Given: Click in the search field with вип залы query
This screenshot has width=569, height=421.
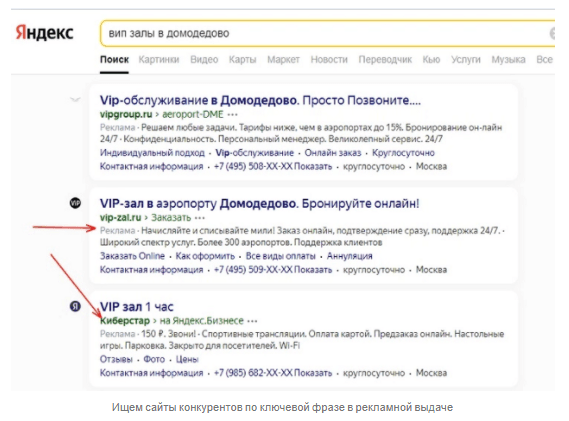Looking at the screenshot, I should click(327, 33).
